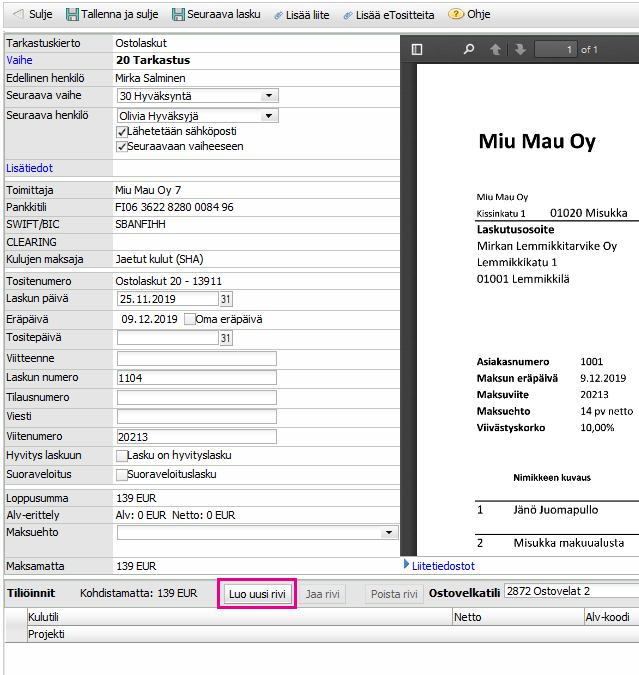
Task: Click the Seuraava lasku save icon
Action: 178,15
